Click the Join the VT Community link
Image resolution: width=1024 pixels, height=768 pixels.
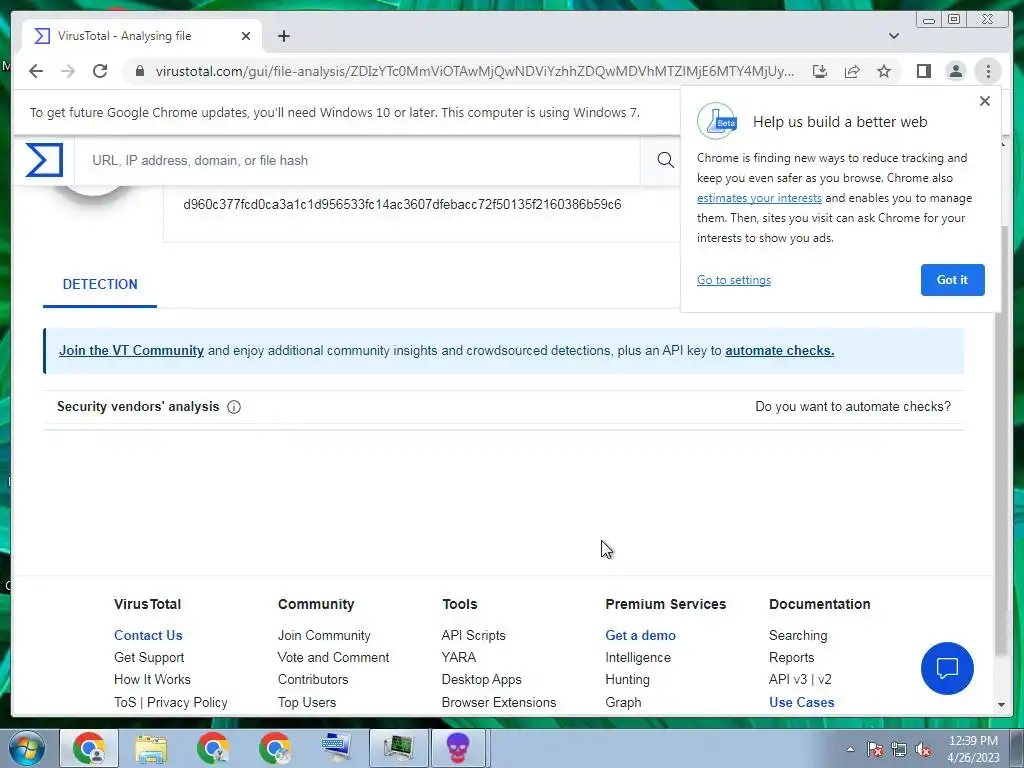[x=131, y=350]
